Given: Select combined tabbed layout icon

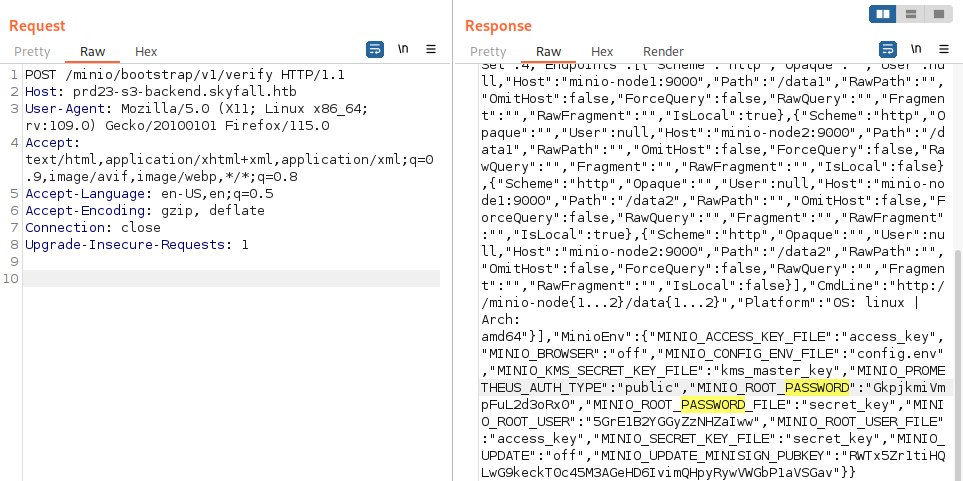Looking at the screenshot, I should pyautogui.click(x=939, y=14).
